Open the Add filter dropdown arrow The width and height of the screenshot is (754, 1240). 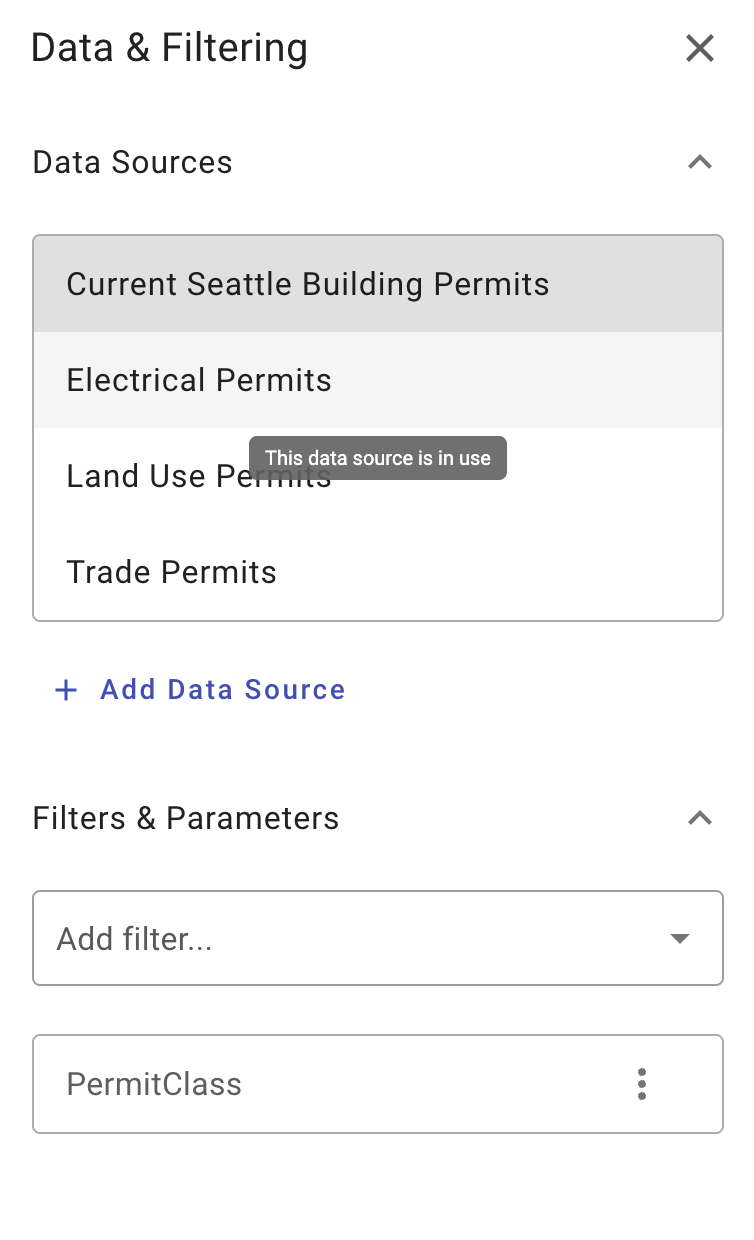click(x=680, y=939)
